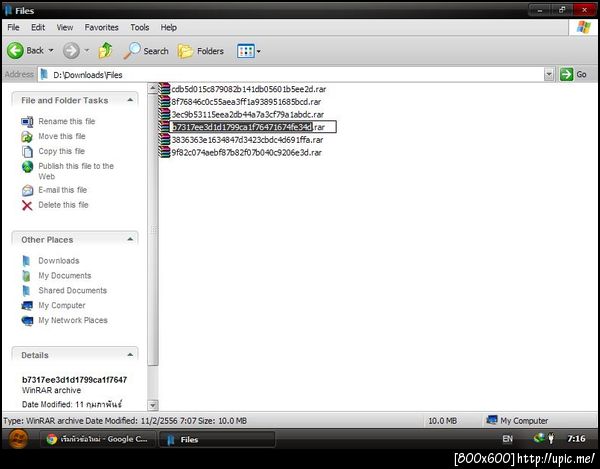Click WinRAR icon of cdb5d015c879082b file
The height and width of the screenshot is (469, 600).
click(x=164, y=89)
